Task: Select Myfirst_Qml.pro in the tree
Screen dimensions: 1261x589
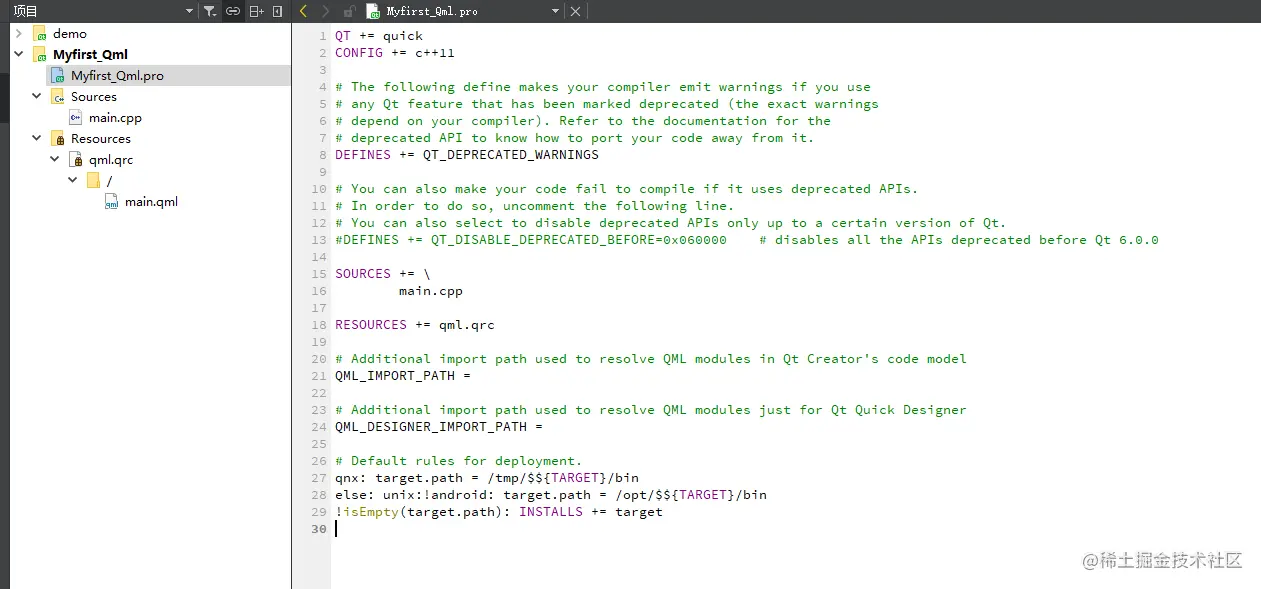Action: [117, 75]
